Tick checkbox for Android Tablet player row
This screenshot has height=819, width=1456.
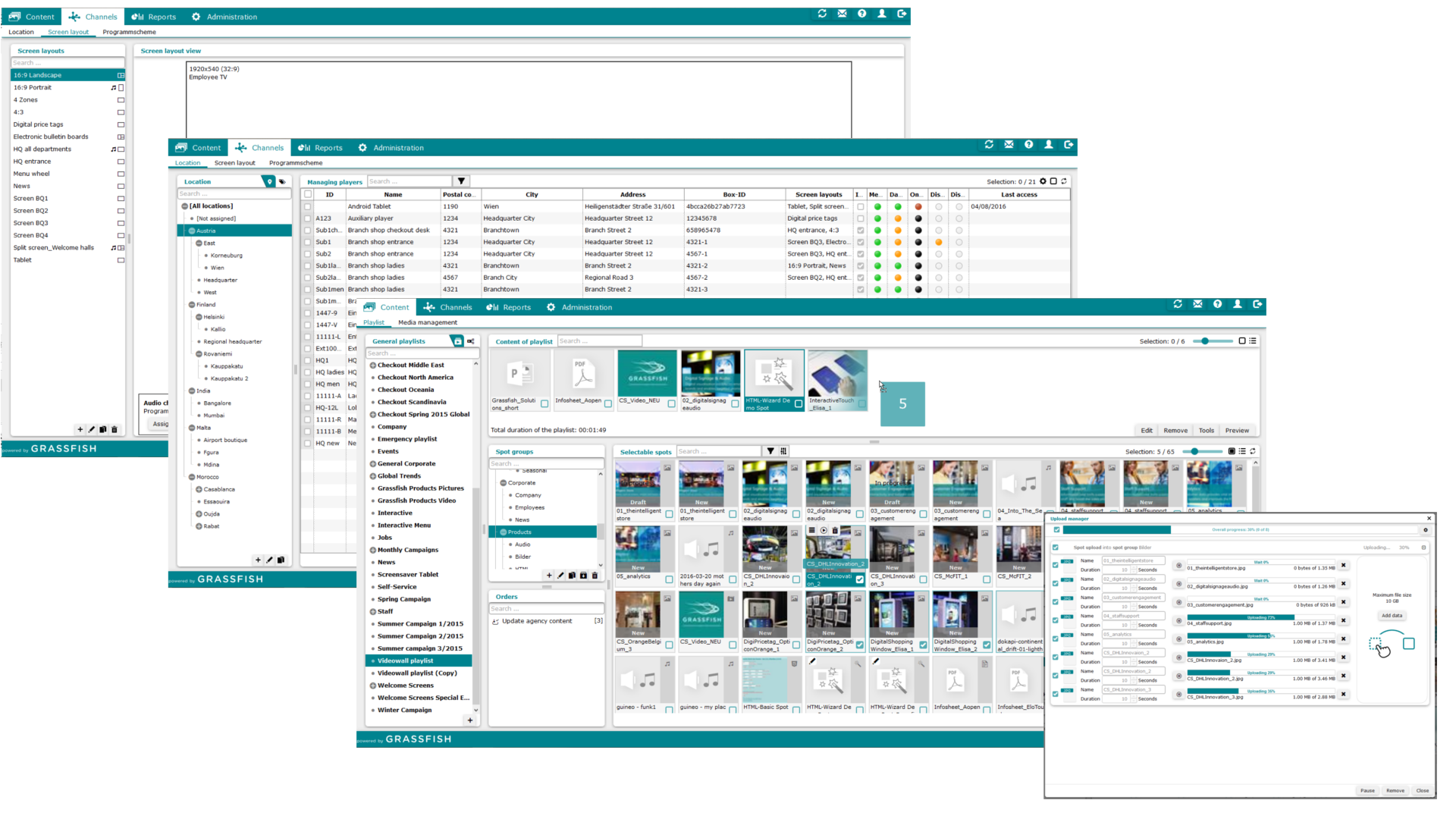308,206
